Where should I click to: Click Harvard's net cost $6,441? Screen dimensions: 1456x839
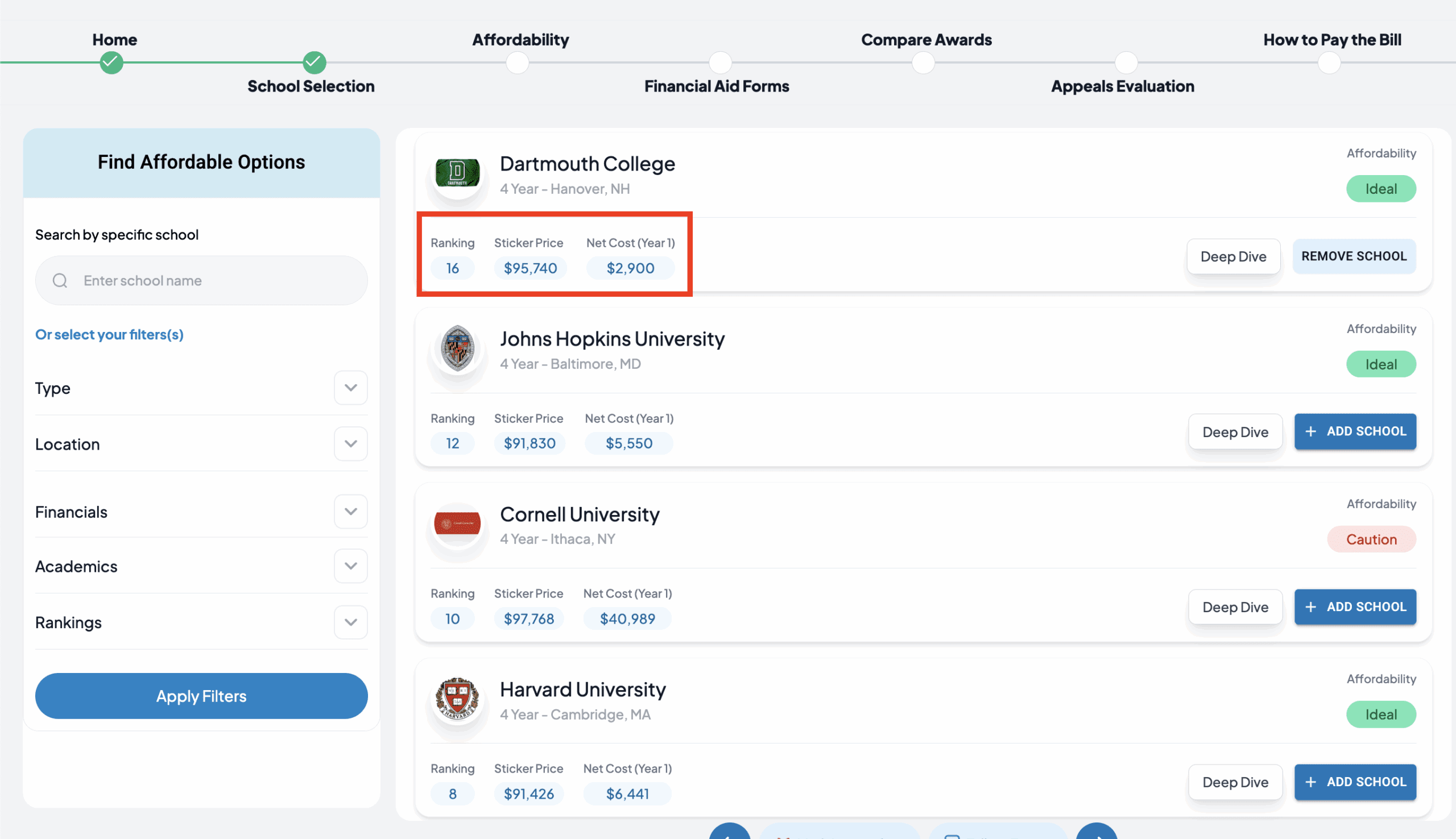coord(627,794)
